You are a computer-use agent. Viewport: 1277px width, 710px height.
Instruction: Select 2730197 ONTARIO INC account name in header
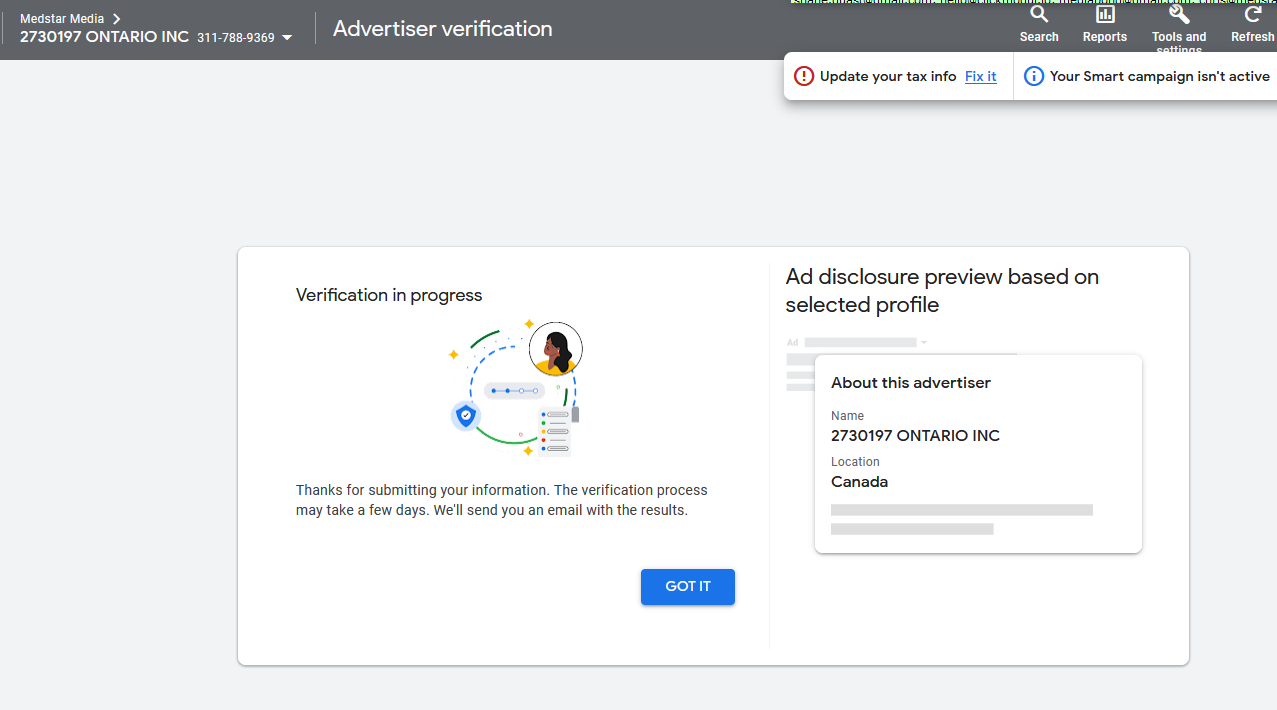click(104, 37)
